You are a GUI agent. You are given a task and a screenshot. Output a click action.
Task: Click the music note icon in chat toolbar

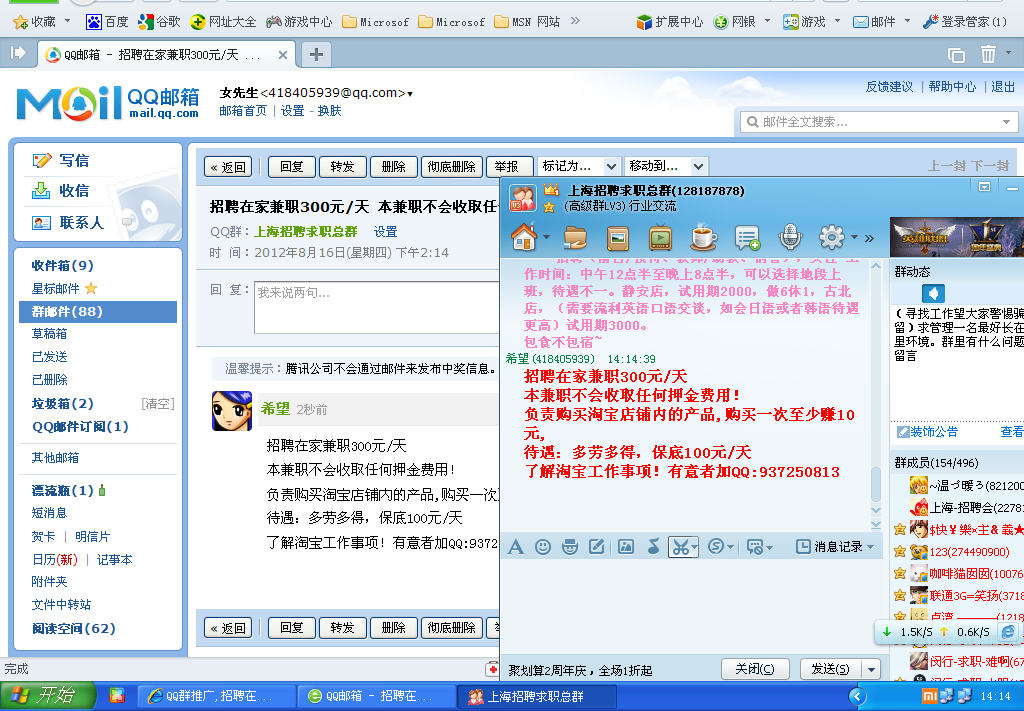point(653,547)
